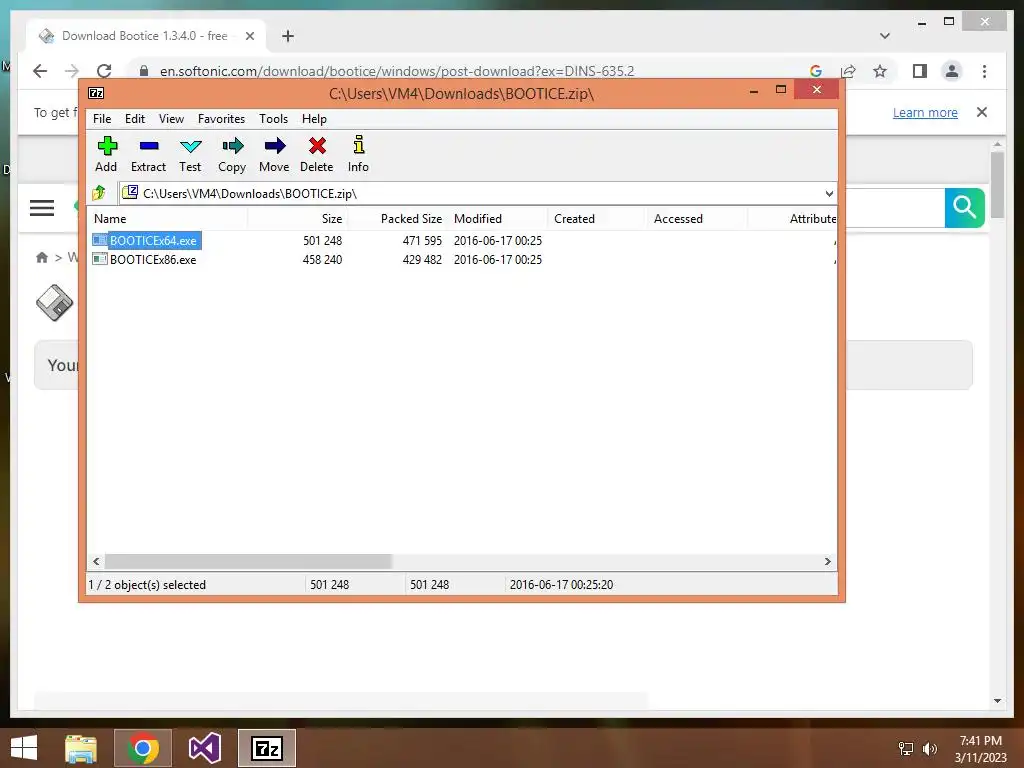Viewport: 1024px width, 768px height.
Task: Click the Add toolbar icon in 7-Zip
Action: (x=106, y=146)
